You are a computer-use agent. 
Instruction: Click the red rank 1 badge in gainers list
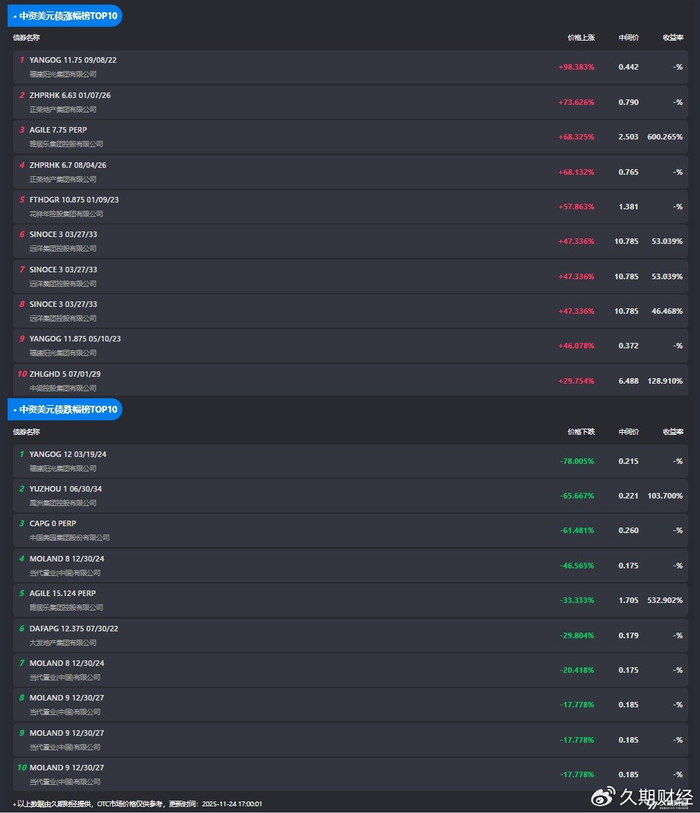pyautogui.click(x=22, y=60)
